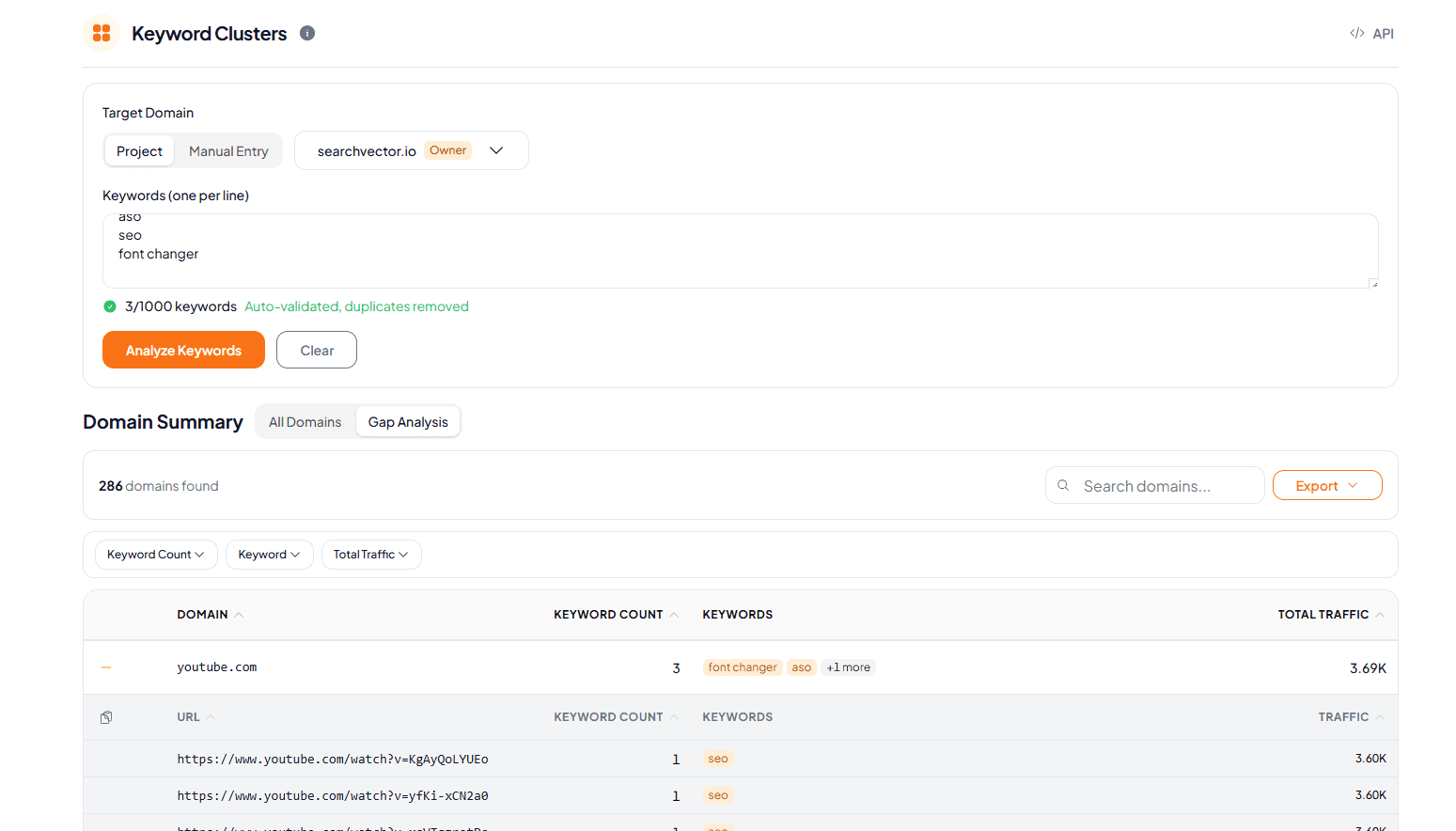Screen dimensions: 1456x831
Task: Open the info tooltip beside Keyword Clusters
Action: [307, 33]
